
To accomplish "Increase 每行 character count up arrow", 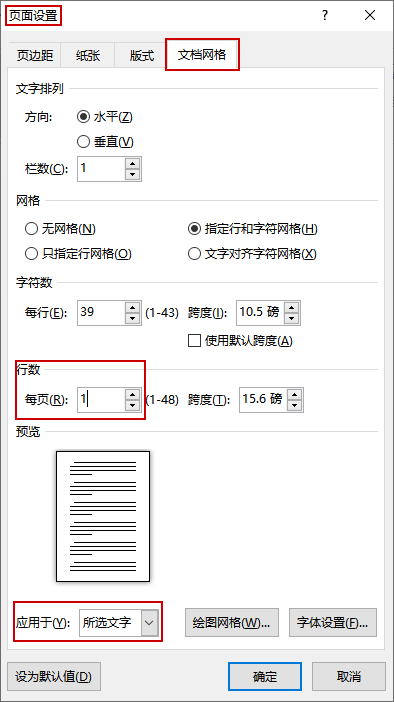I will 132,307.
